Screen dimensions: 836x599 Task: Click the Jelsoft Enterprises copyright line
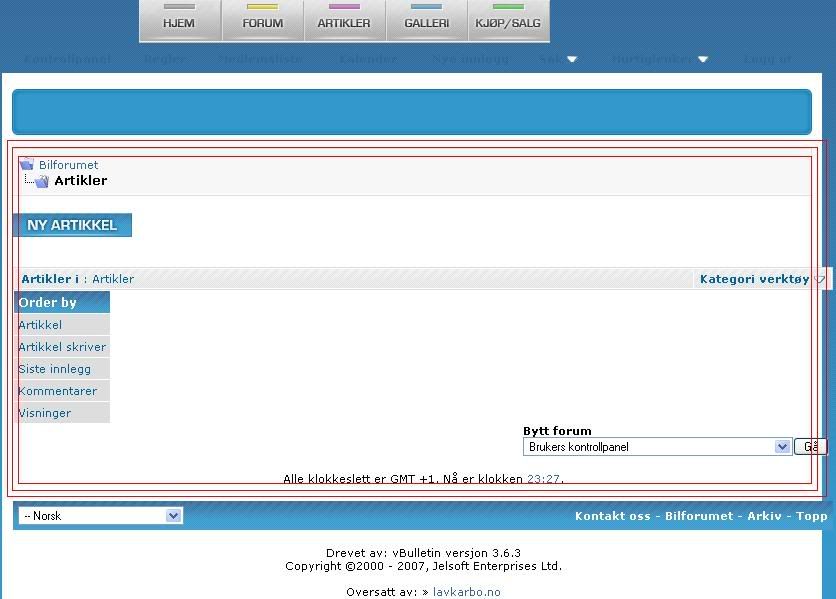tap(424, 566)
